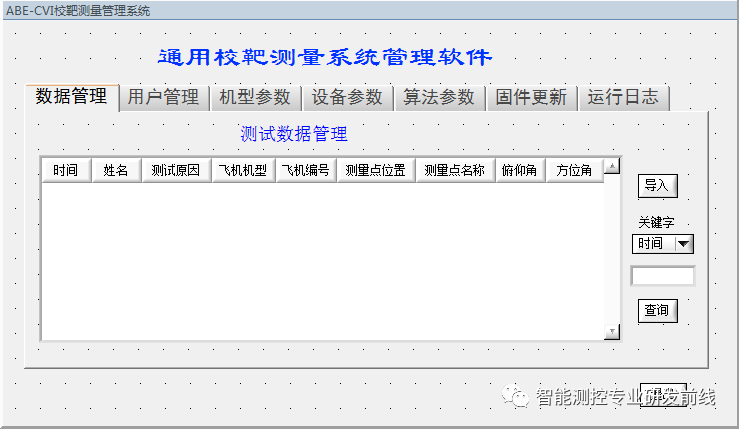The width and height of the screenshot is (739, 429).
Task: Click the 飞机机型 column header
Action: pos(243,170)
